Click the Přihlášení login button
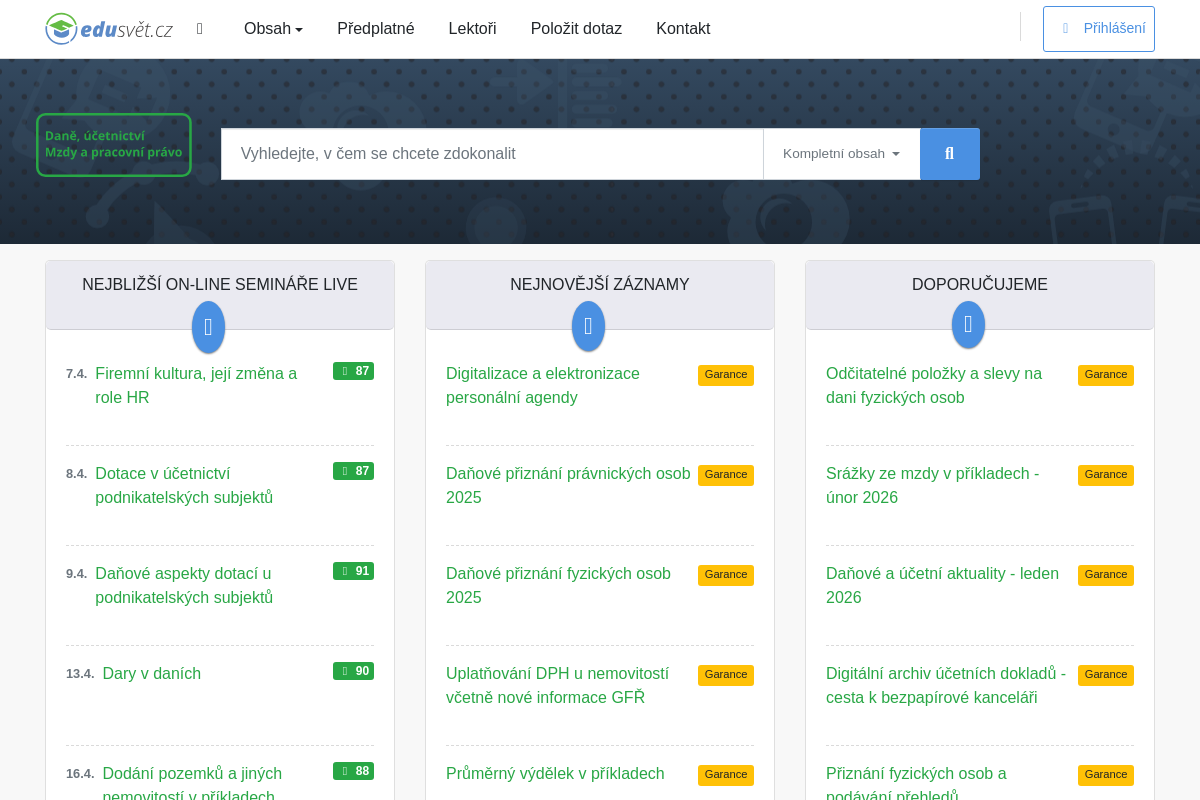Viewport: 1200px width, 800px height. (x=1098, y=29)
